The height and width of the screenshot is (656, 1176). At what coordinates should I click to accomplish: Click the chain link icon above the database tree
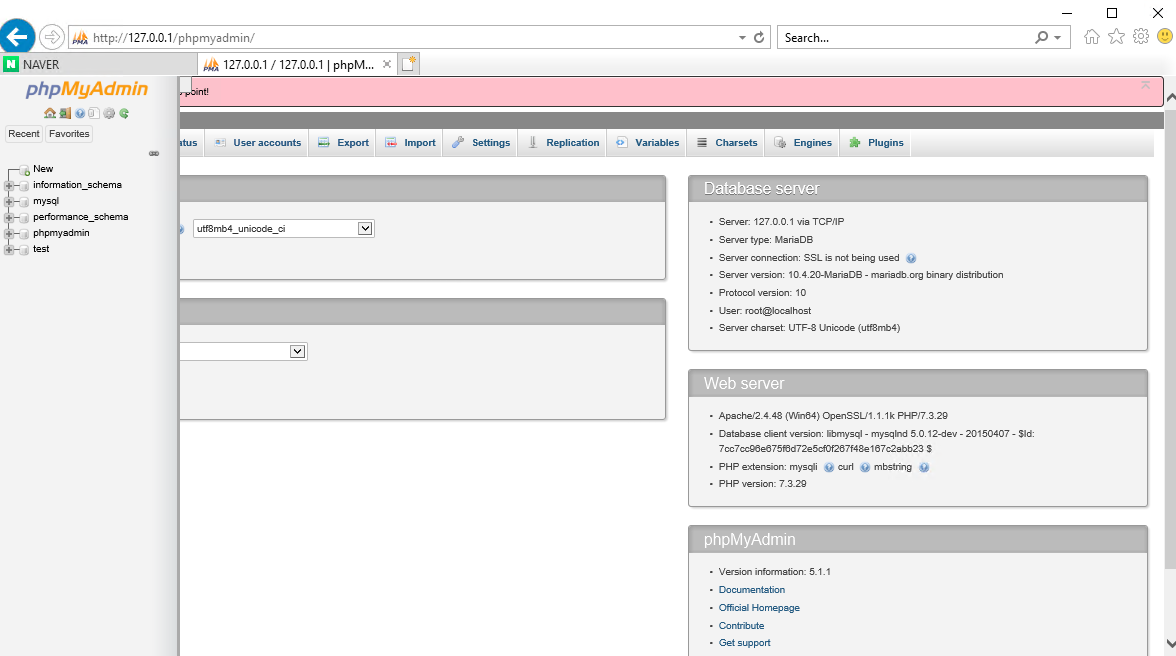(x=154, y=154)
